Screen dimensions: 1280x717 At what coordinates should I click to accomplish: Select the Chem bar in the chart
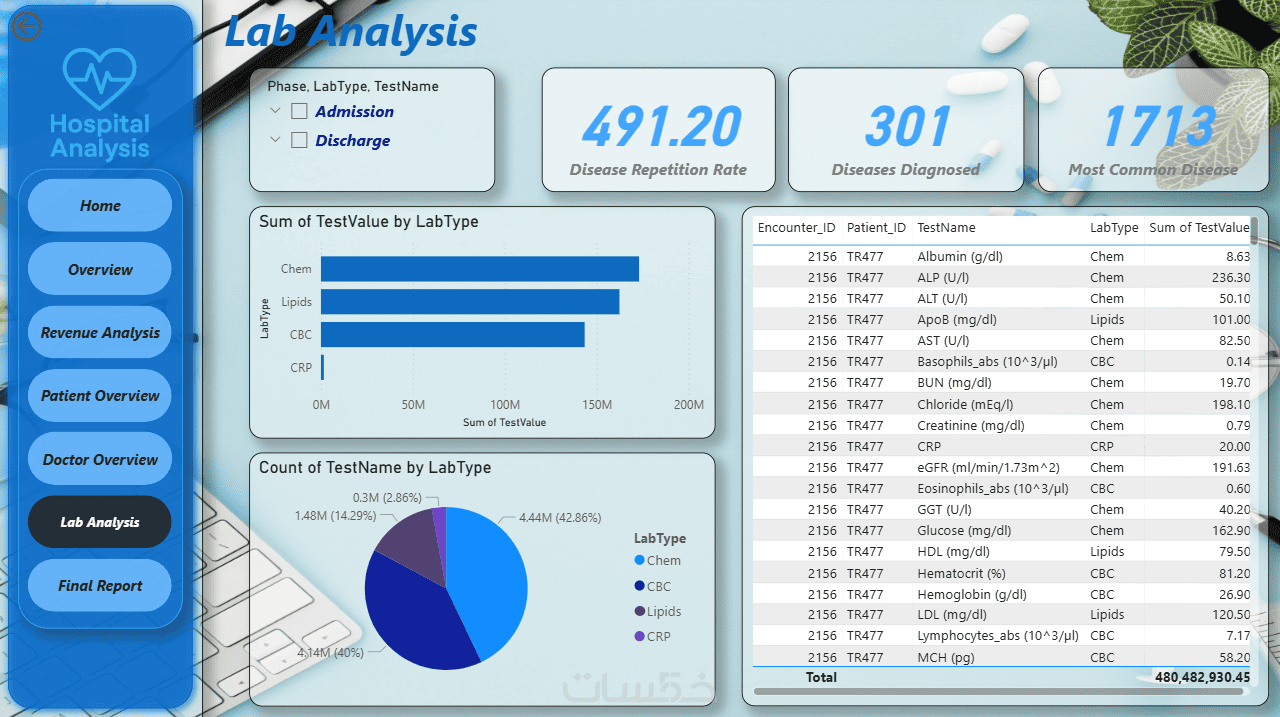[480, 269]
